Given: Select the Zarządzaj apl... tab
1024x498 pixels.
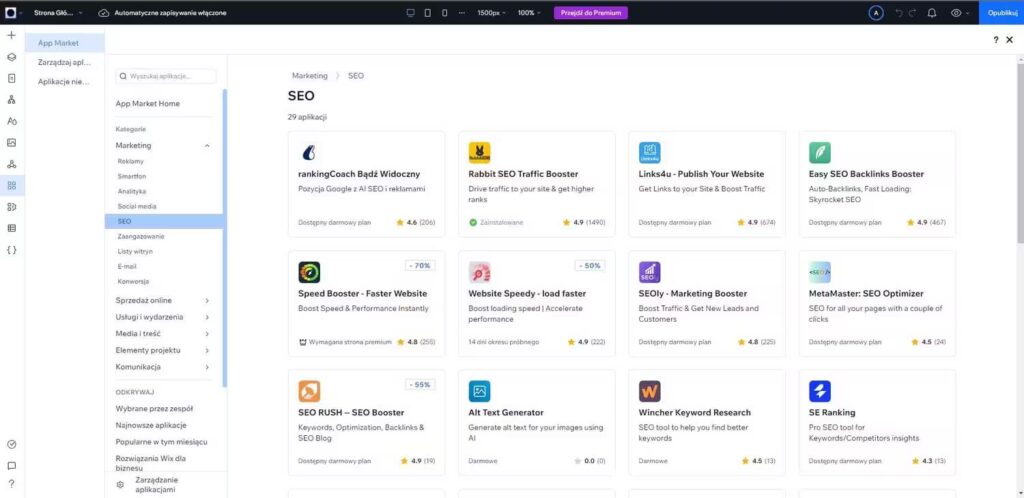Looking at the screenshot, I should tap(65, 62).
